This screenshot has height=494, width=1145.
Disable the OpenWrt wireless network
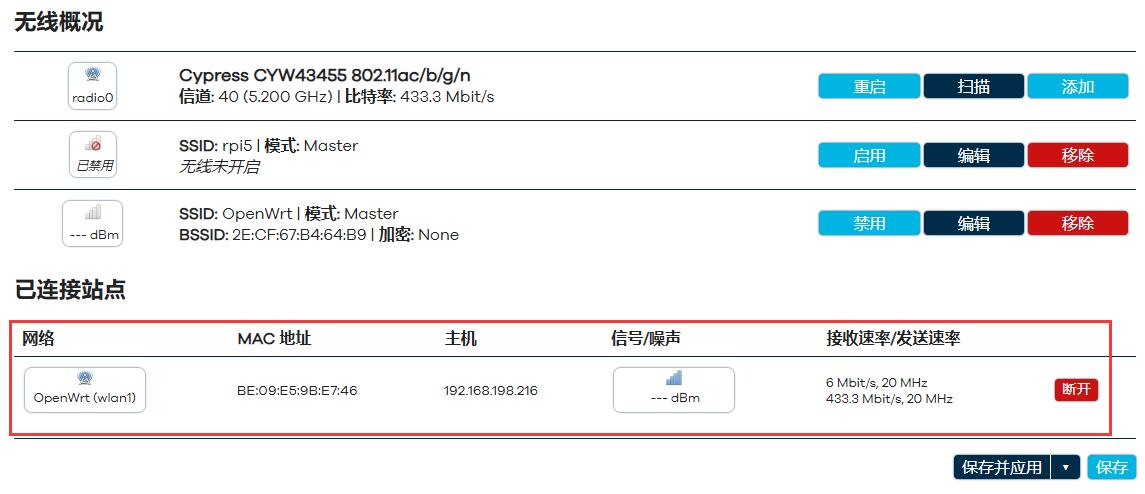pos(869,223)
